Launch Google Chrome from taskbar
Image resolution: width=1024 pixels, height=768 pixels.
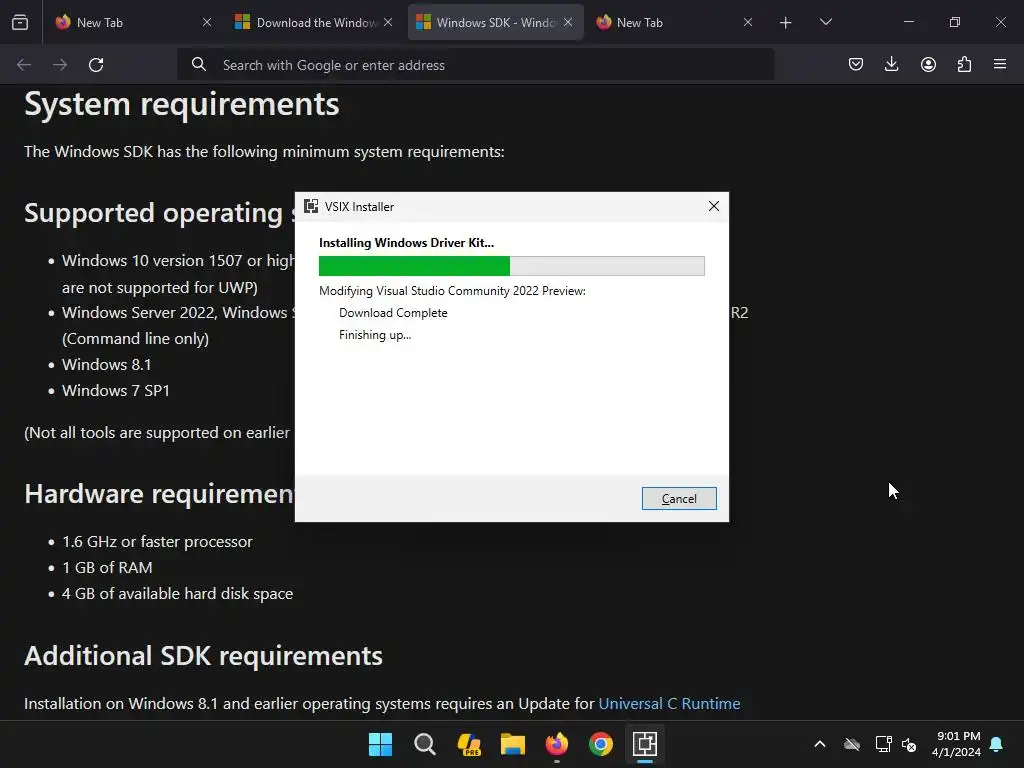[601, 744]
